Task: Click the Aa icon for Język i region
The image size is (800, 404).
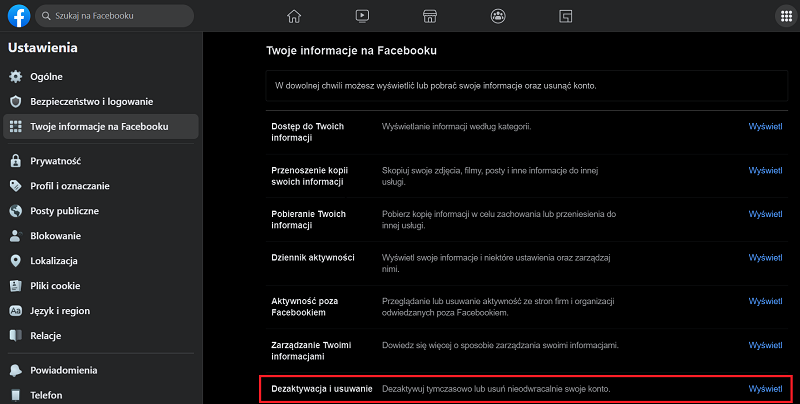Action: (x=16, y=311)
